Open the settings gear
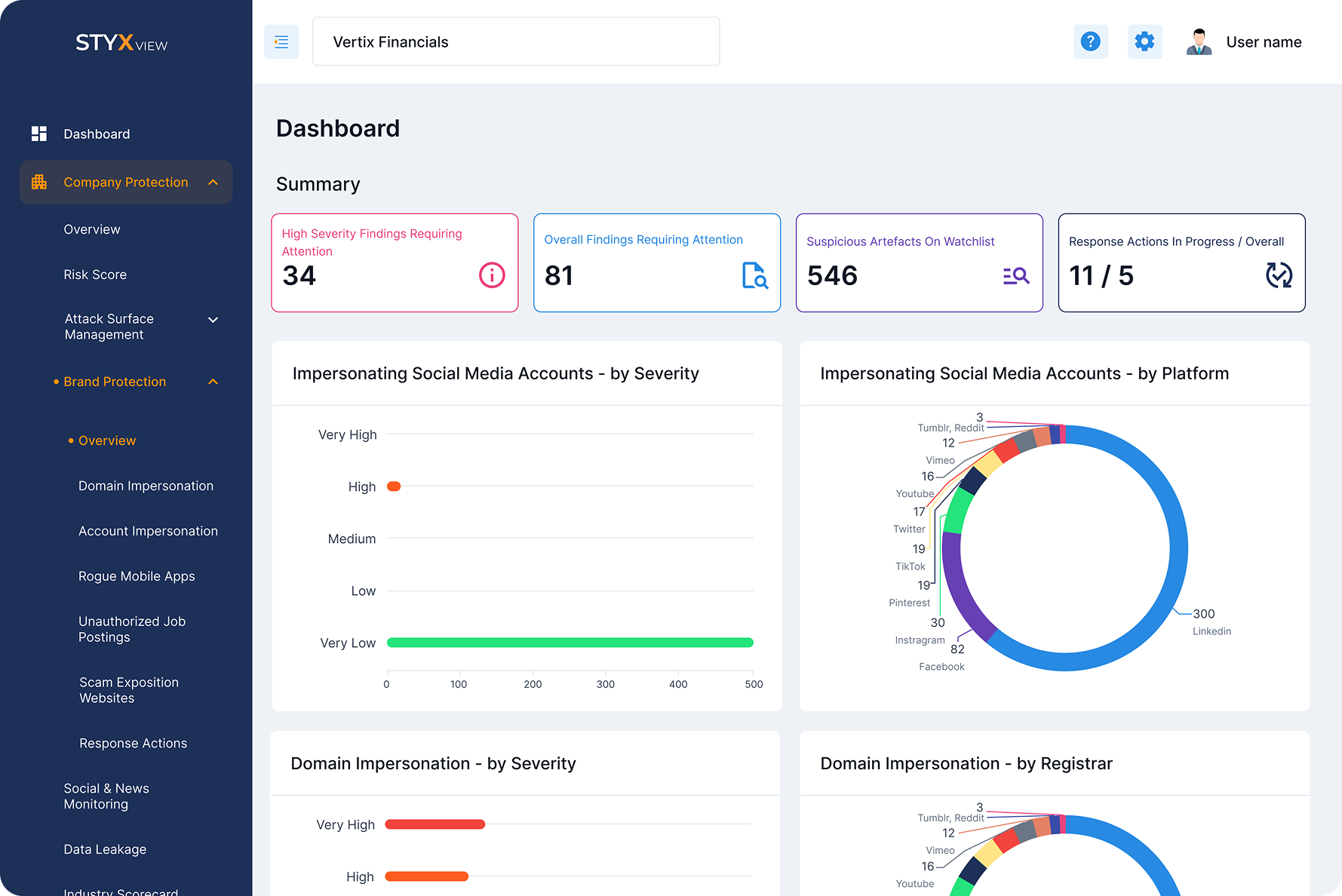Viewport: 1342px width, 896px height. [1144, 41]
